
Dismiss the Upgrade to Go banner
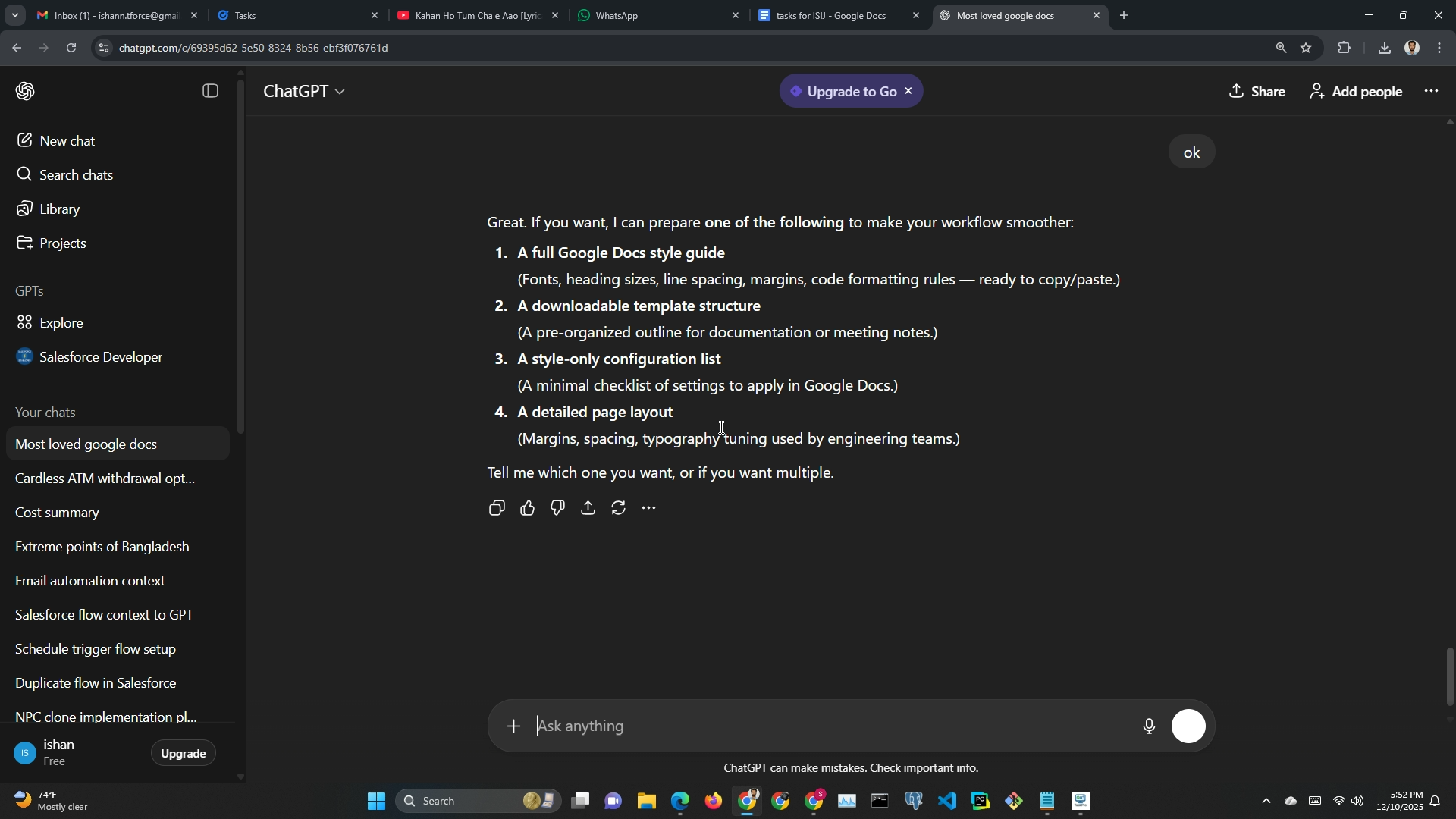coord(908,91)
